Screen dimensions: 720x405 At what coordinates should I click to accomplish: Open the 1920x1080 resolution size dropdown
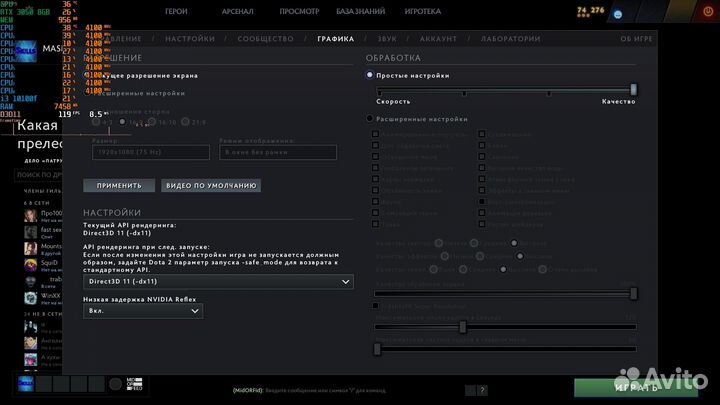tap(151, 152)
